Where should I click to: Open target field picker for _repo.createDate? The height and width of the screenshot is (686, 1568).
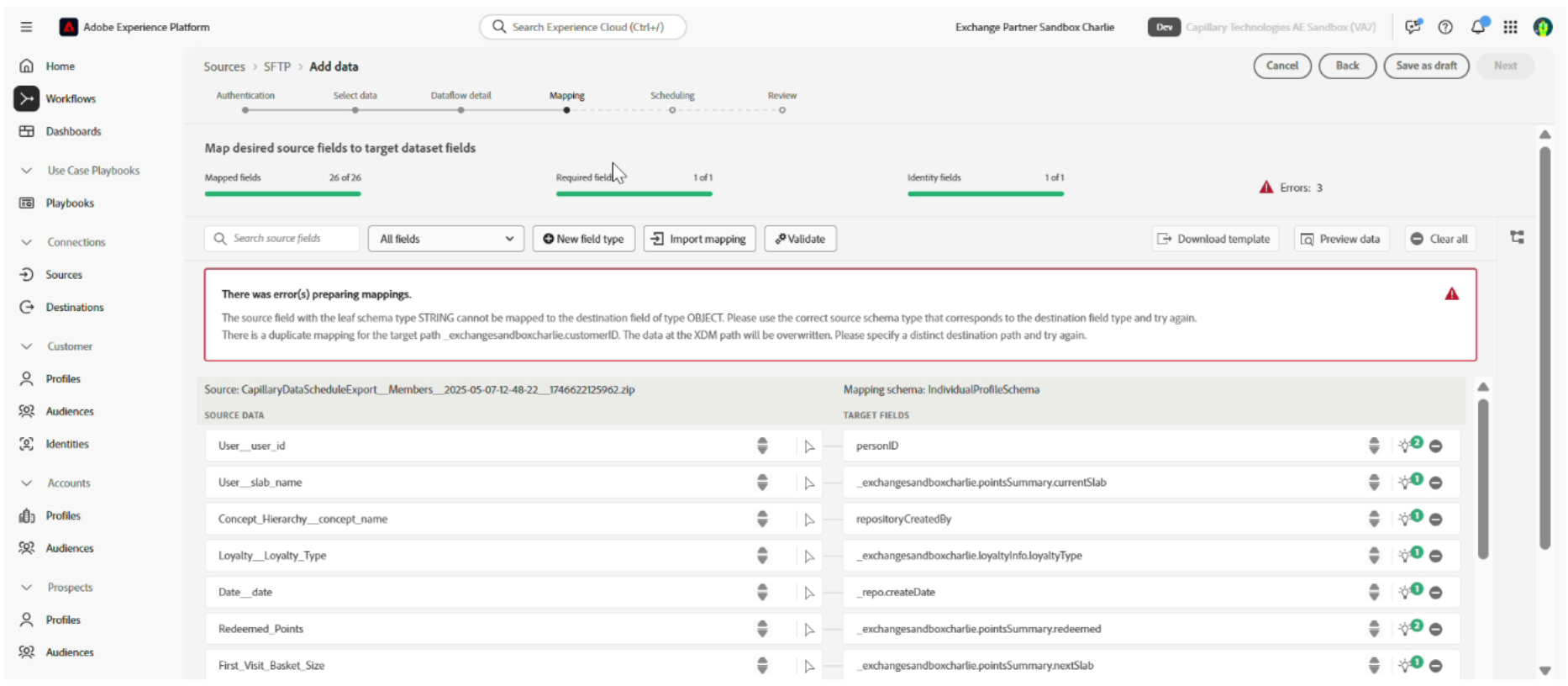(x=1374, y=592)
